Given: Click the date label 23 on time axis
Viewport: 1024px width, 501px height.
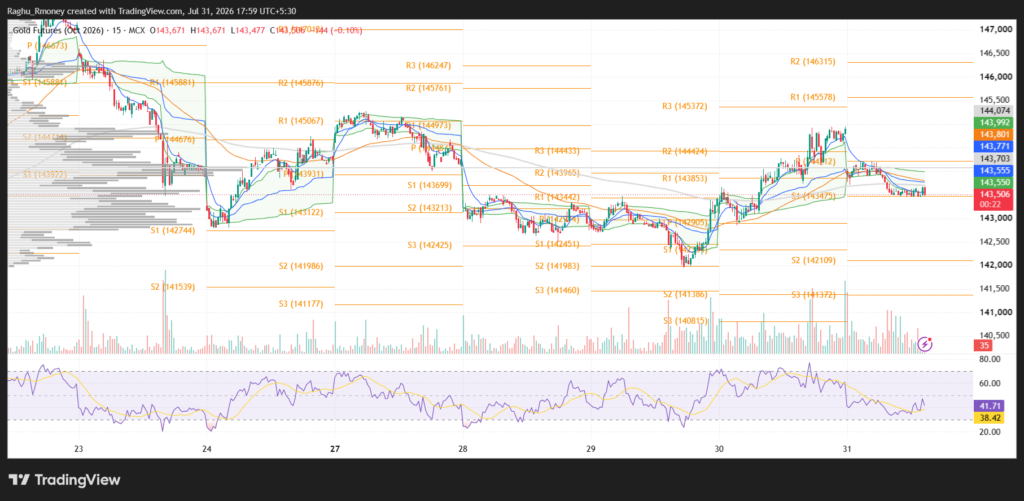Looking at the screenshot, I should (79, 449).
